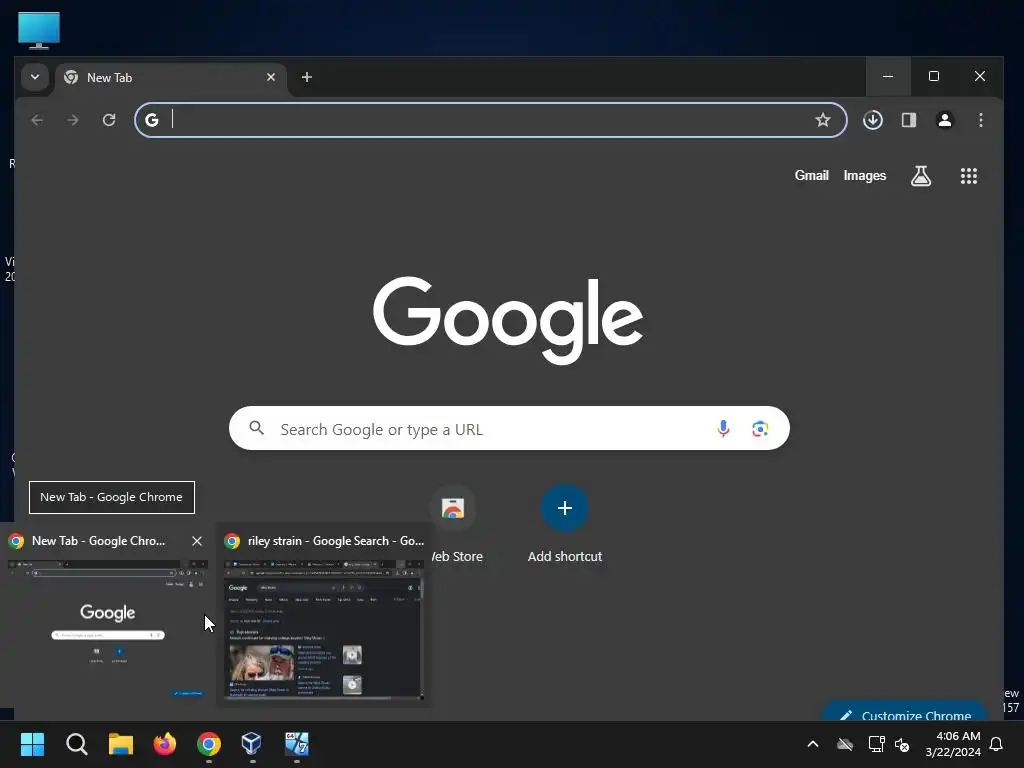This screenshot has height=768, width=1024.
Task: Open the Chrome profile icon
Action: [x=944, y=120]
